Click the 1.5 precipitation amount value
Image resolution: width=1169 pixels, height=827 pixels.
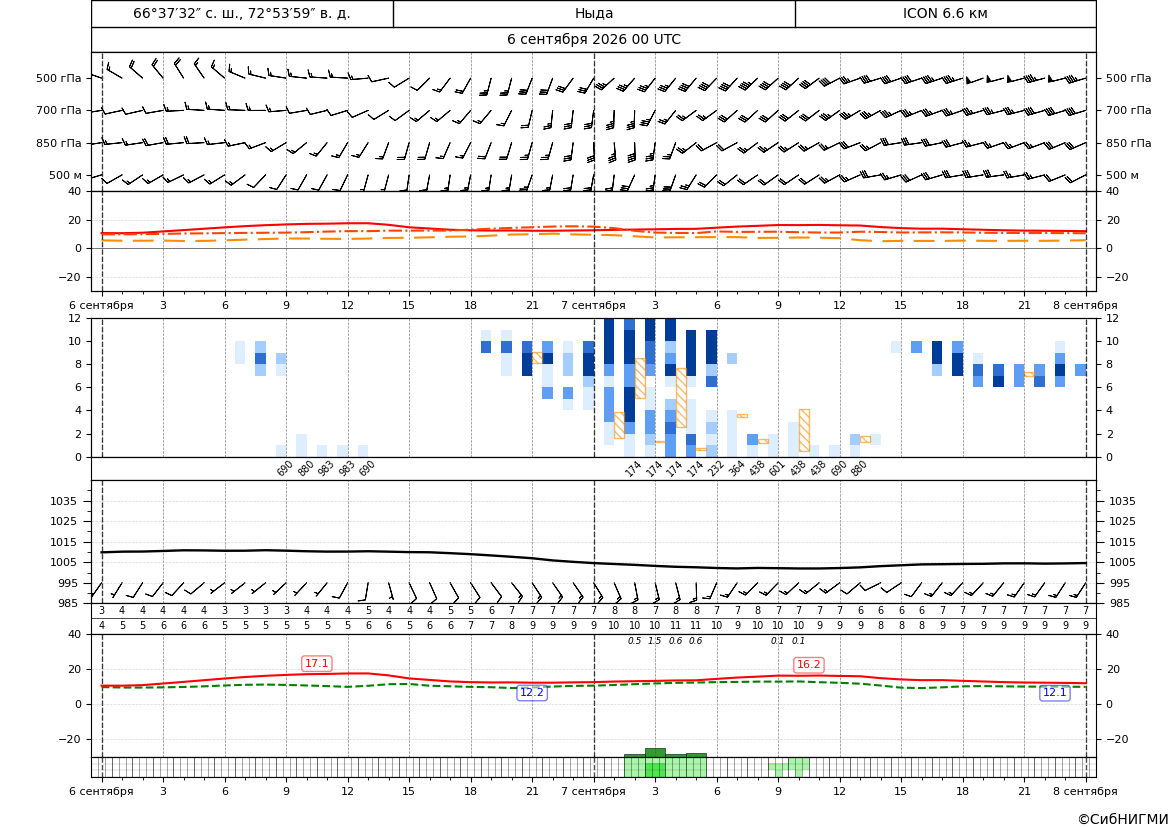655,641
